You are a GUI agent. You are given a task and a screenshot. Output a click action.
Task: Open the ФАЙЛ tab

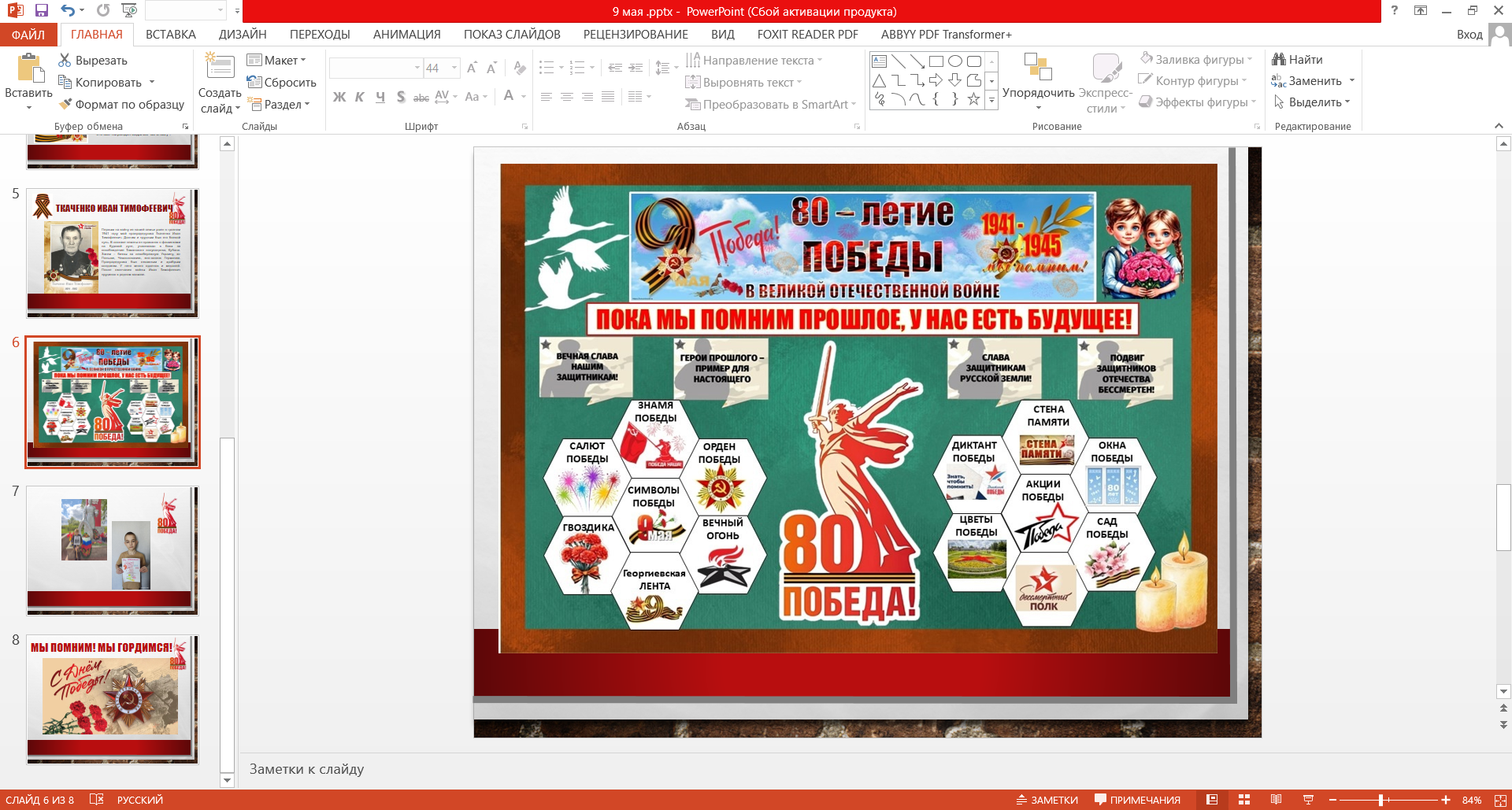(28, 35)
